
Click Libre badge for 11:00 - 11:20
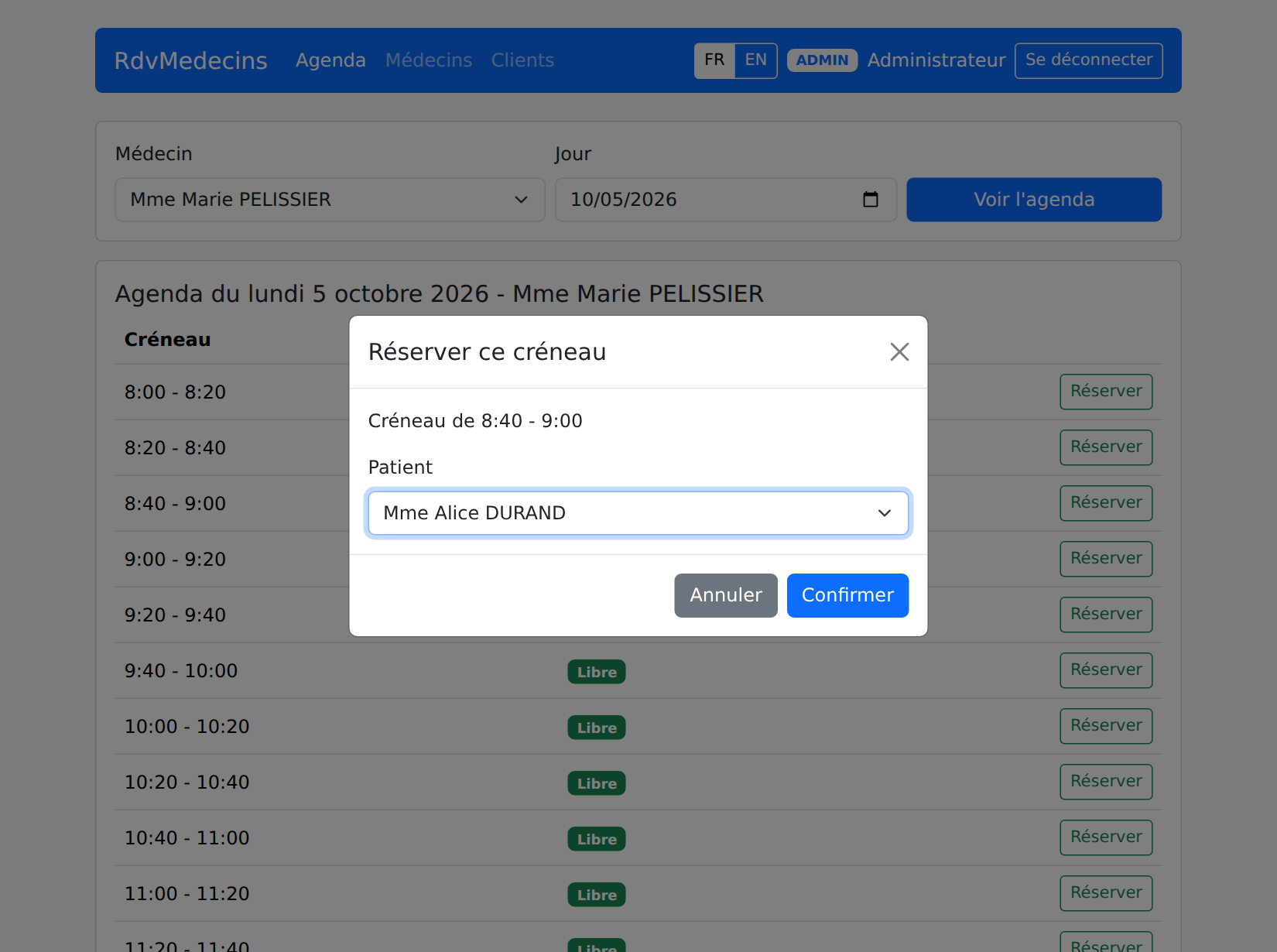597,895
